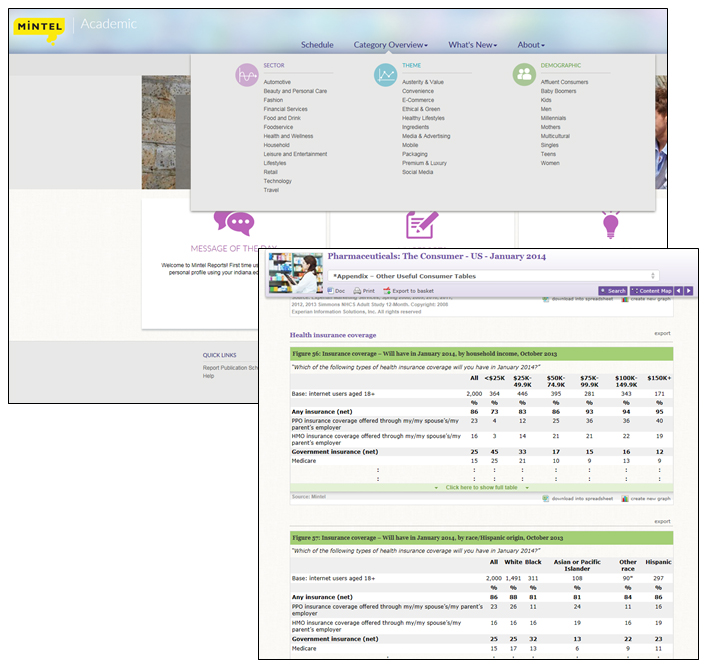Select Health and Wellness sector

(288, 136)
